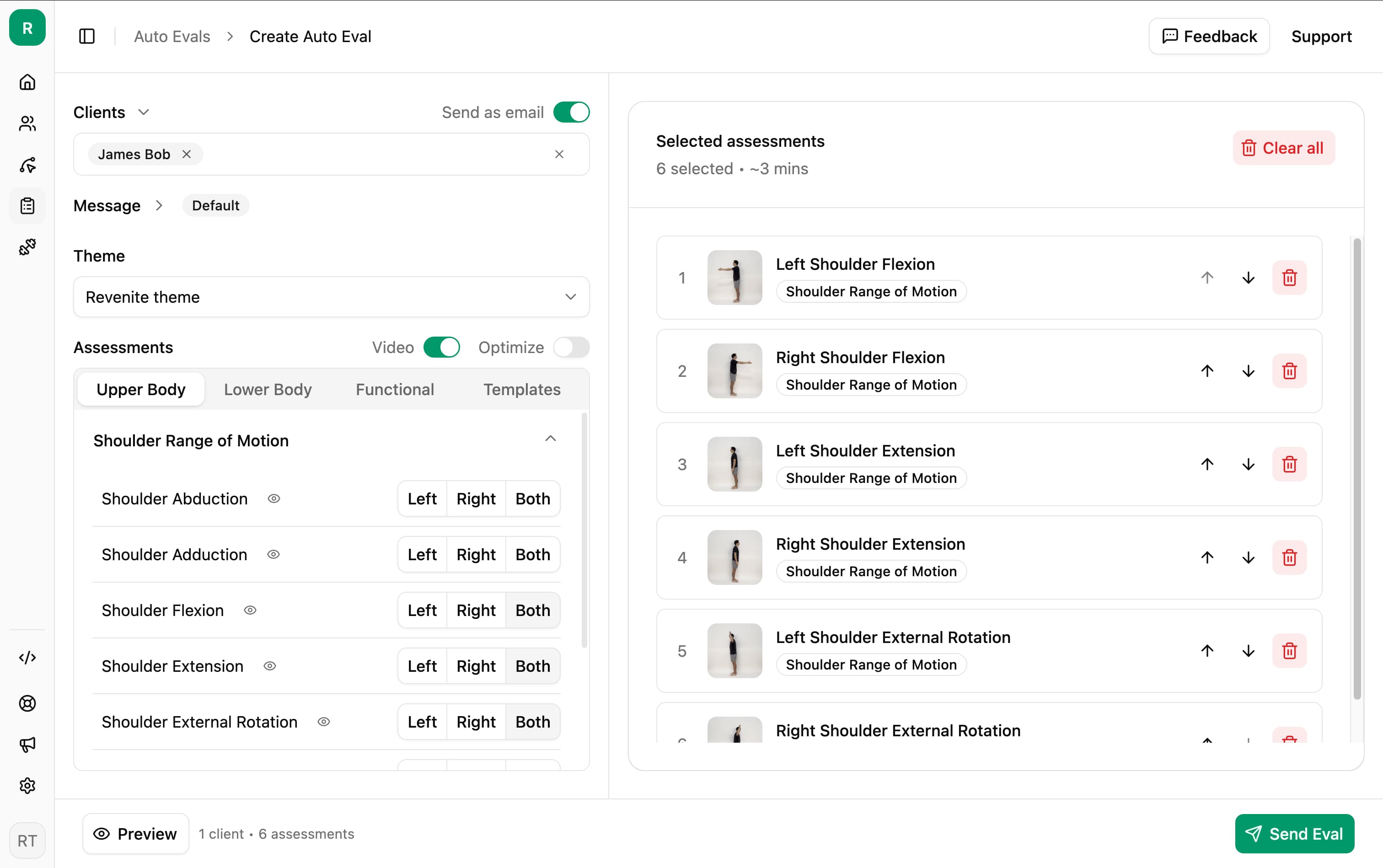Click Clear all selected assessments
Viewport: 1383px width, 868px height.
(x=1283, y=148)
